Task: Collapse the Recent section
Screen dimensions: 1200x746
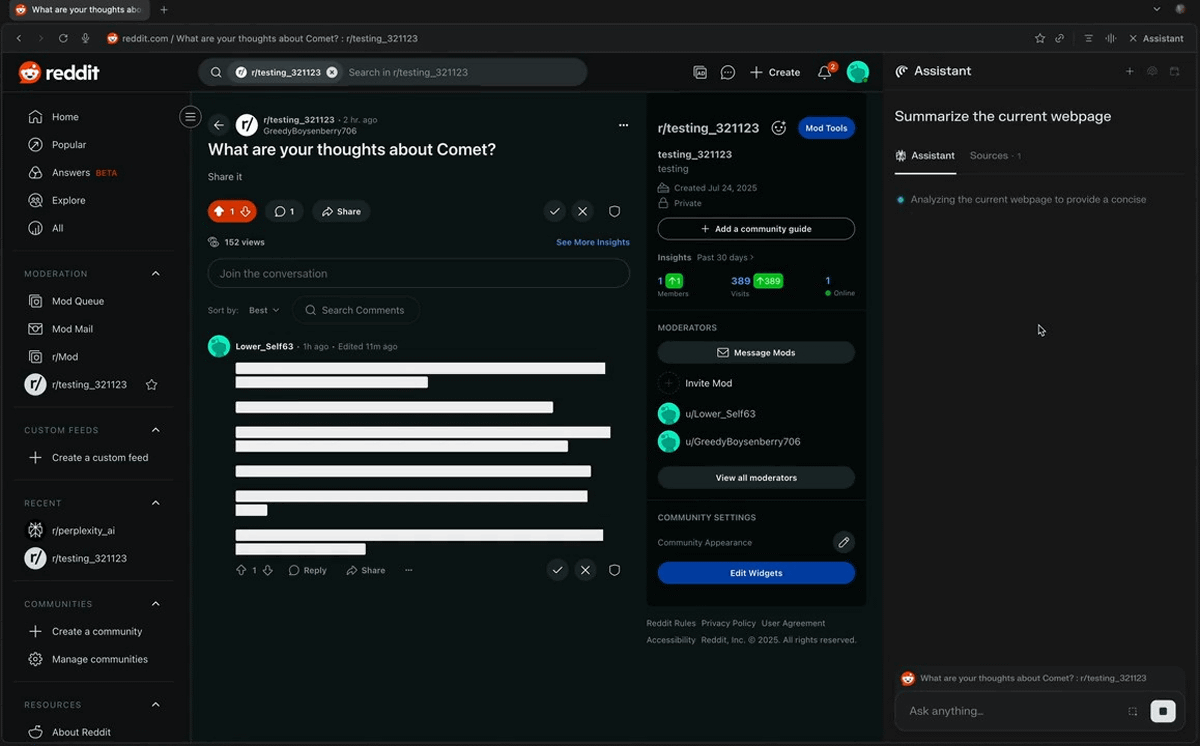Action: pyautogui.click(x=155, y=503)
